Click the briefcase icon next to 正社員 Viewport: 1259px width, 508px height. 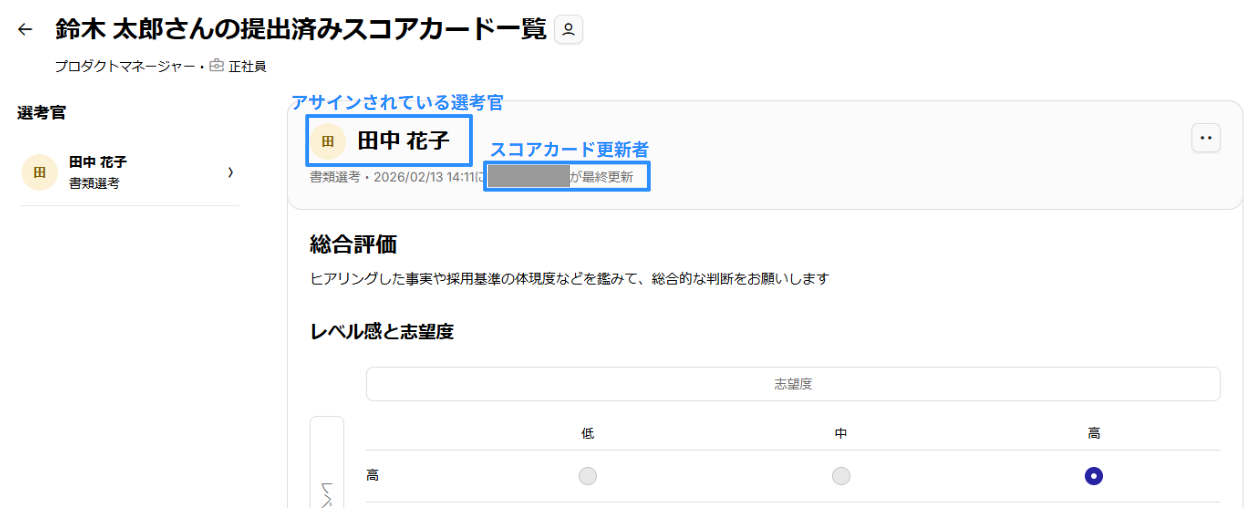click(x=216, y=66)
